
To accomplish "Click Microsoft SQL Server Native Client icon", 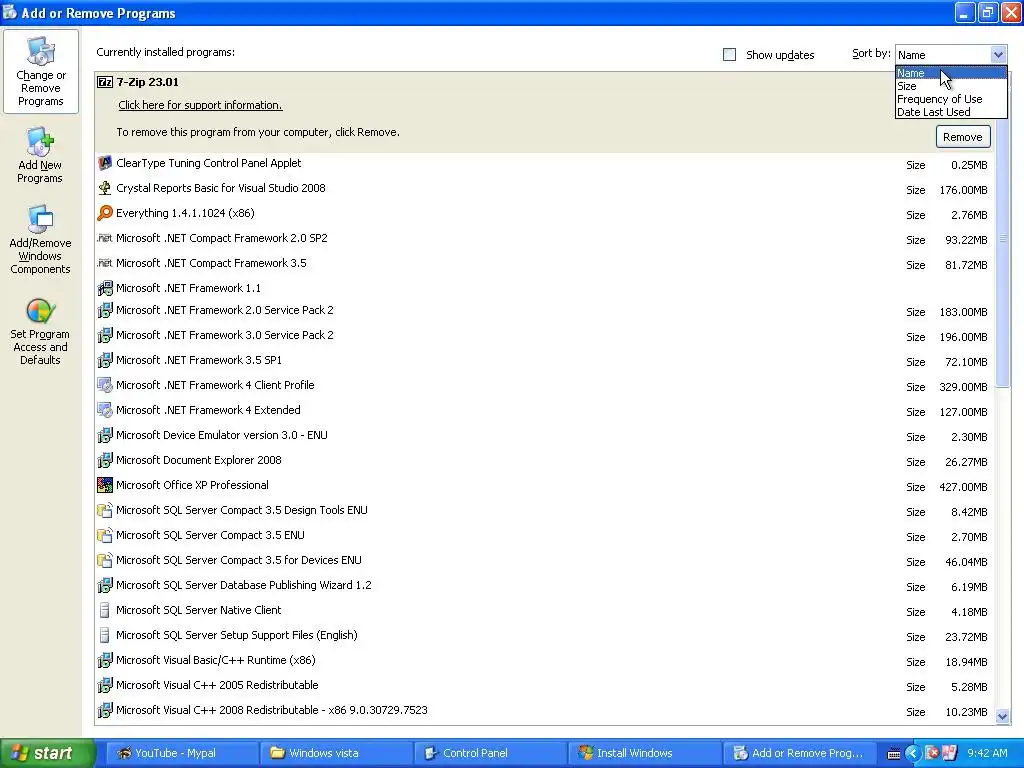I will click(104, 610).
